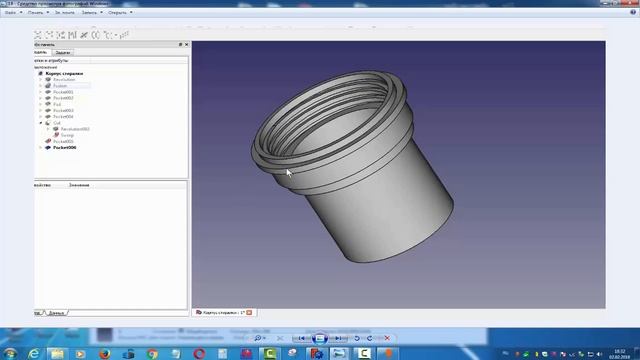640x360 pixels.
Task: Switch to the Данные property tab
Action: [x=56, y=313]
